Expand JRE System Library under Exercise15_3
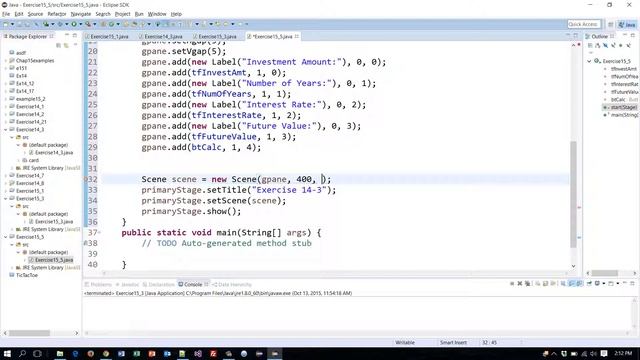 [x=12, y=229]
